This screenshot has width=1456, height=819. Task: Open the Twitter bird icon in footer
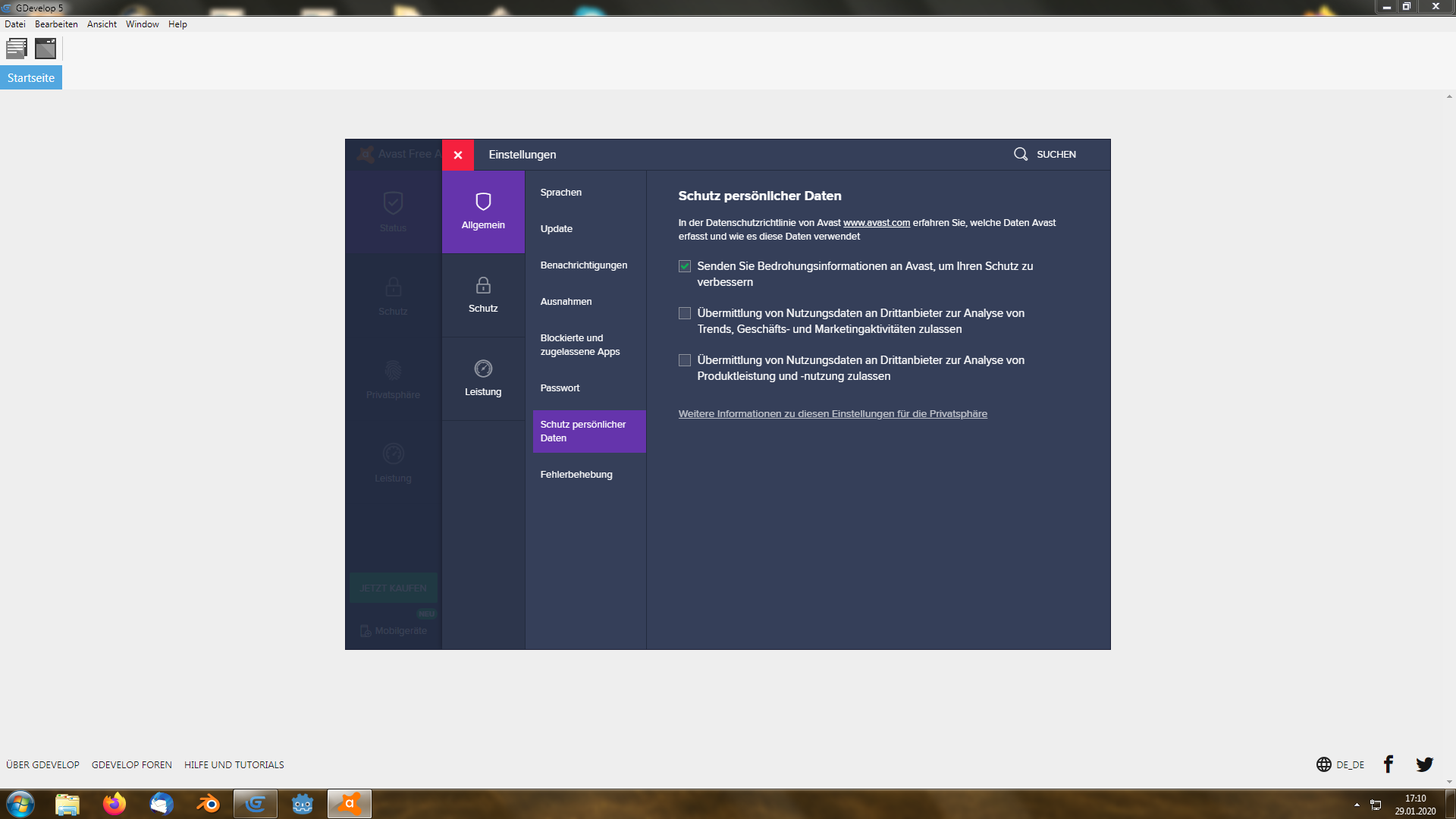coord(1424,764)
